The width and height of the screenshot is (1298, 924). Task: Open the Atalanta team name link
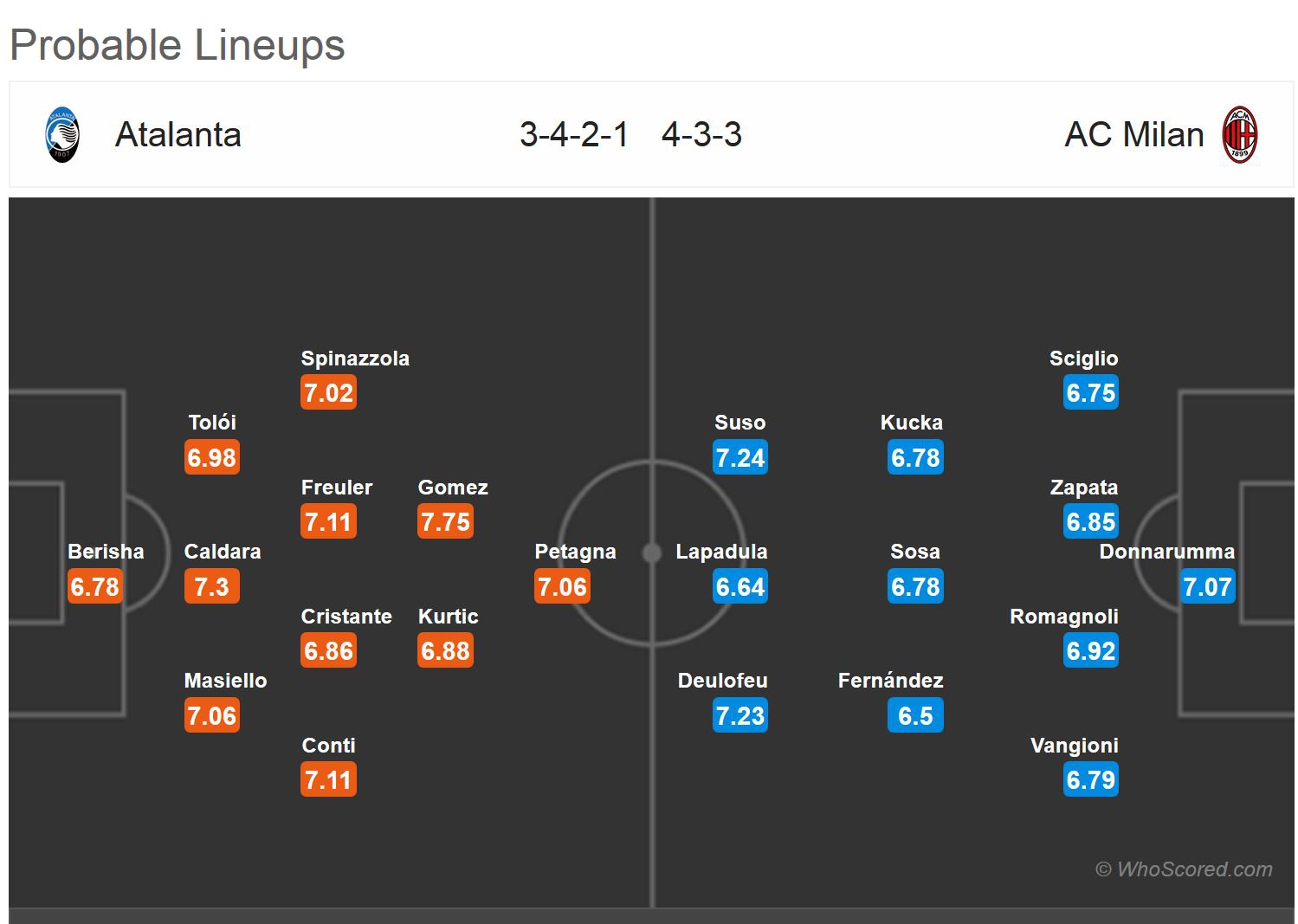tap(178, 135)
